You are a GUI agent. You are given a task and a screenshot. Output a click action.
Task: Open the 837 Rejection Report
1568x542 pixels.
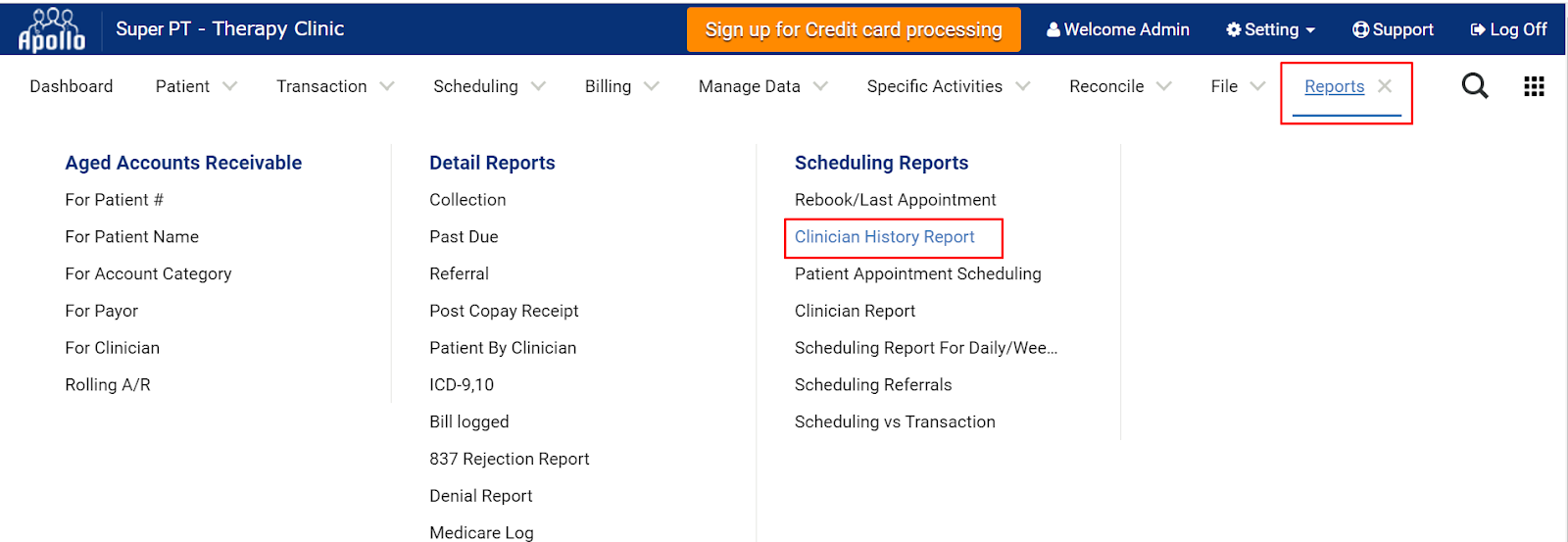pyautogui.click(x=509, y=459)
